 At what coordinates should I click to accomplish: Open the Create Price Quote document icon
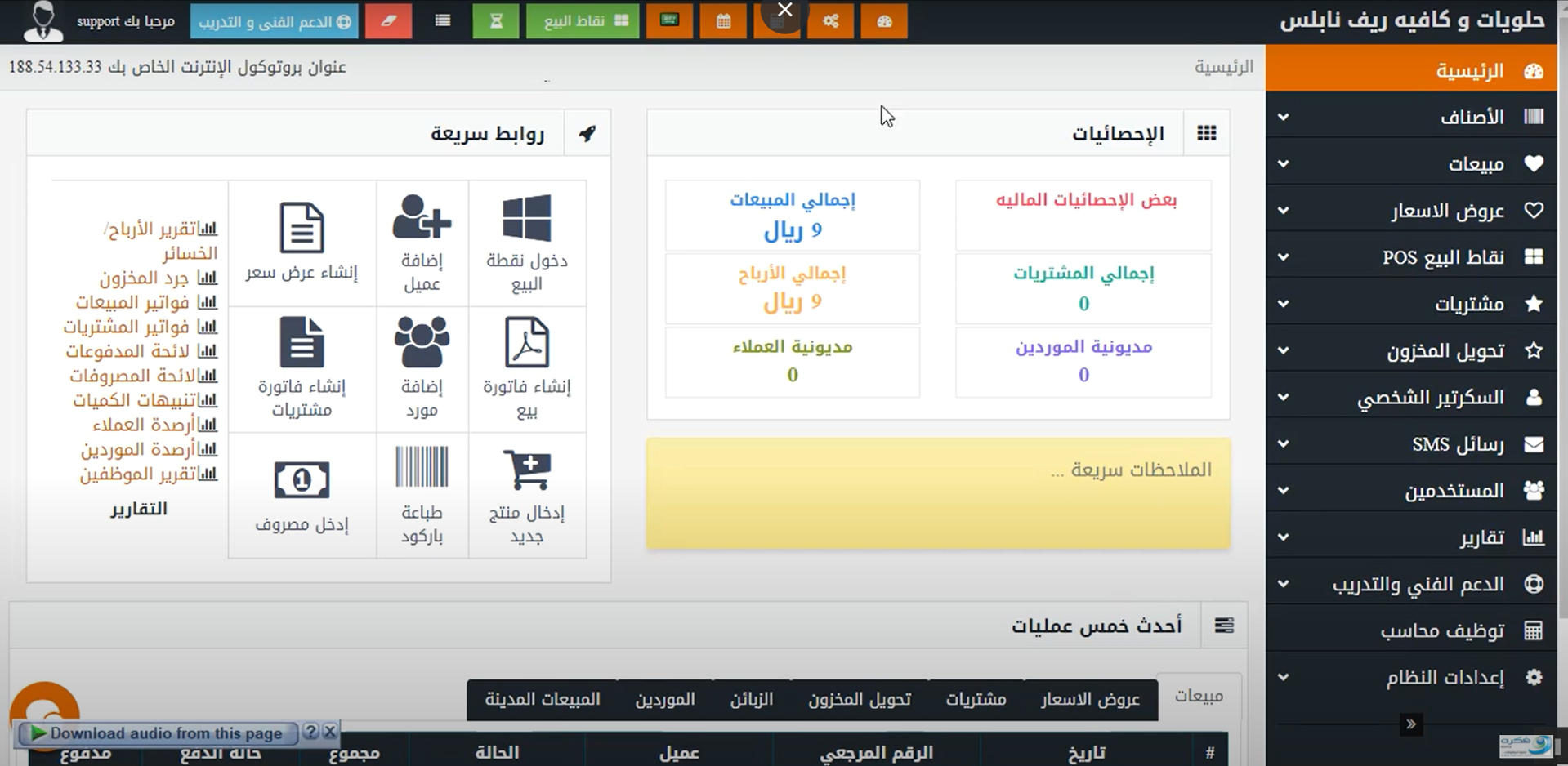tap(302, 228)
